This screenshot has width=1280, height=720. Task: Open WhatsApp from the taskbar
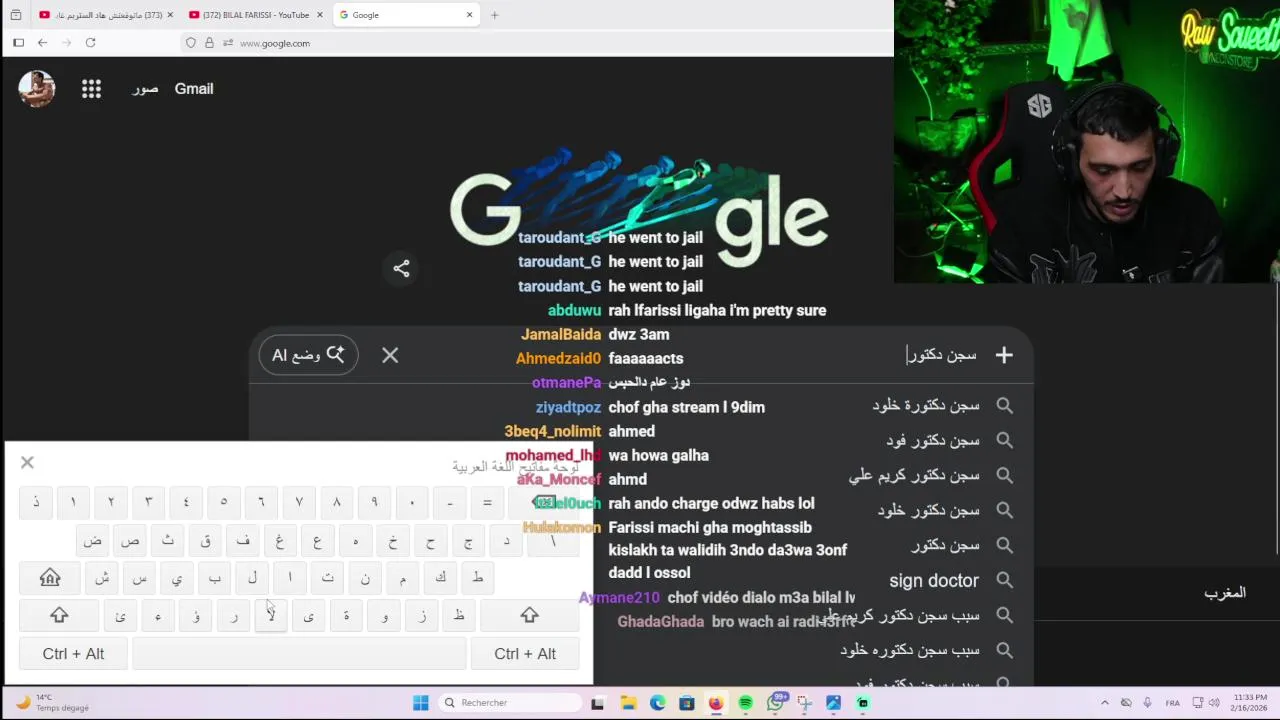775,703
